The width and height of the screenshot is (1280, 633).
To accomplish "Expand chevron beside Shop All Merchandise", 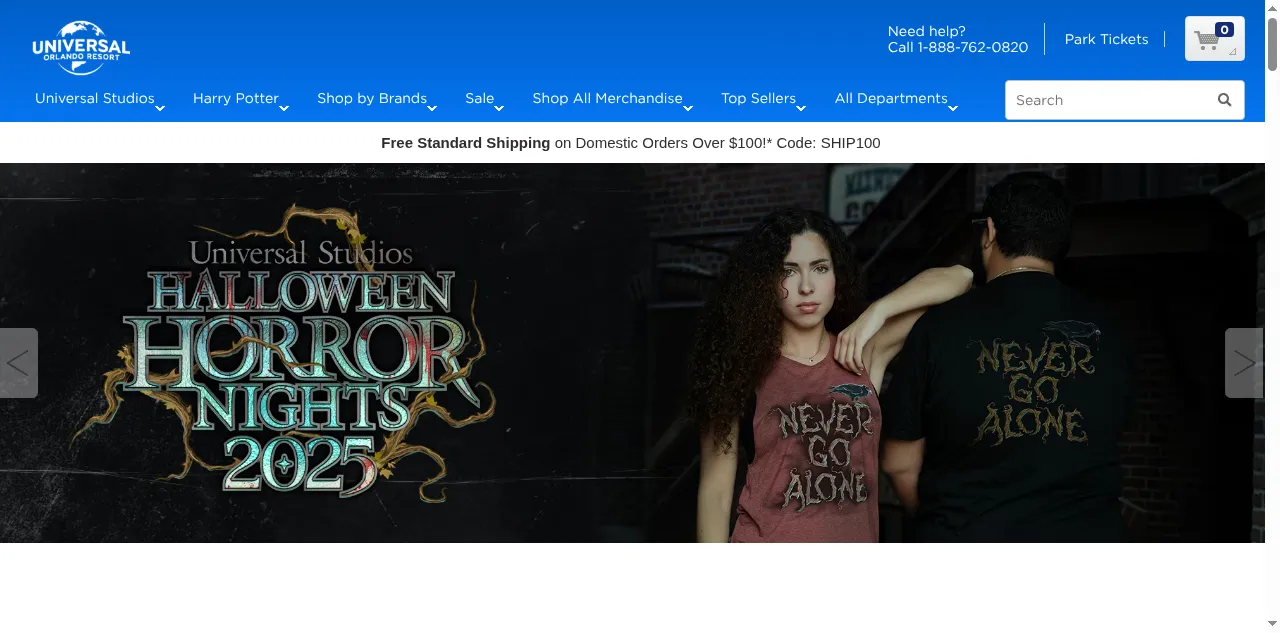I will pos(688,108).
